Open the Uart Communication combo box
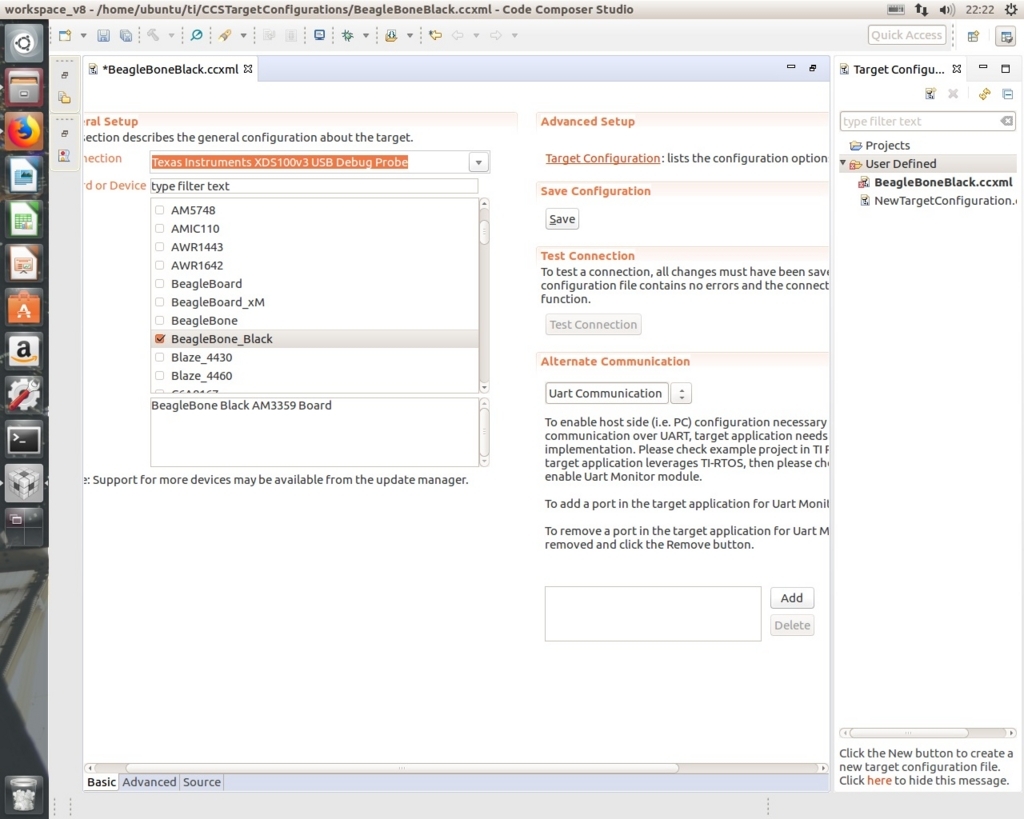Image resolution: width=1024 pixels, height=819 pixels. click(x=618, y=393)
